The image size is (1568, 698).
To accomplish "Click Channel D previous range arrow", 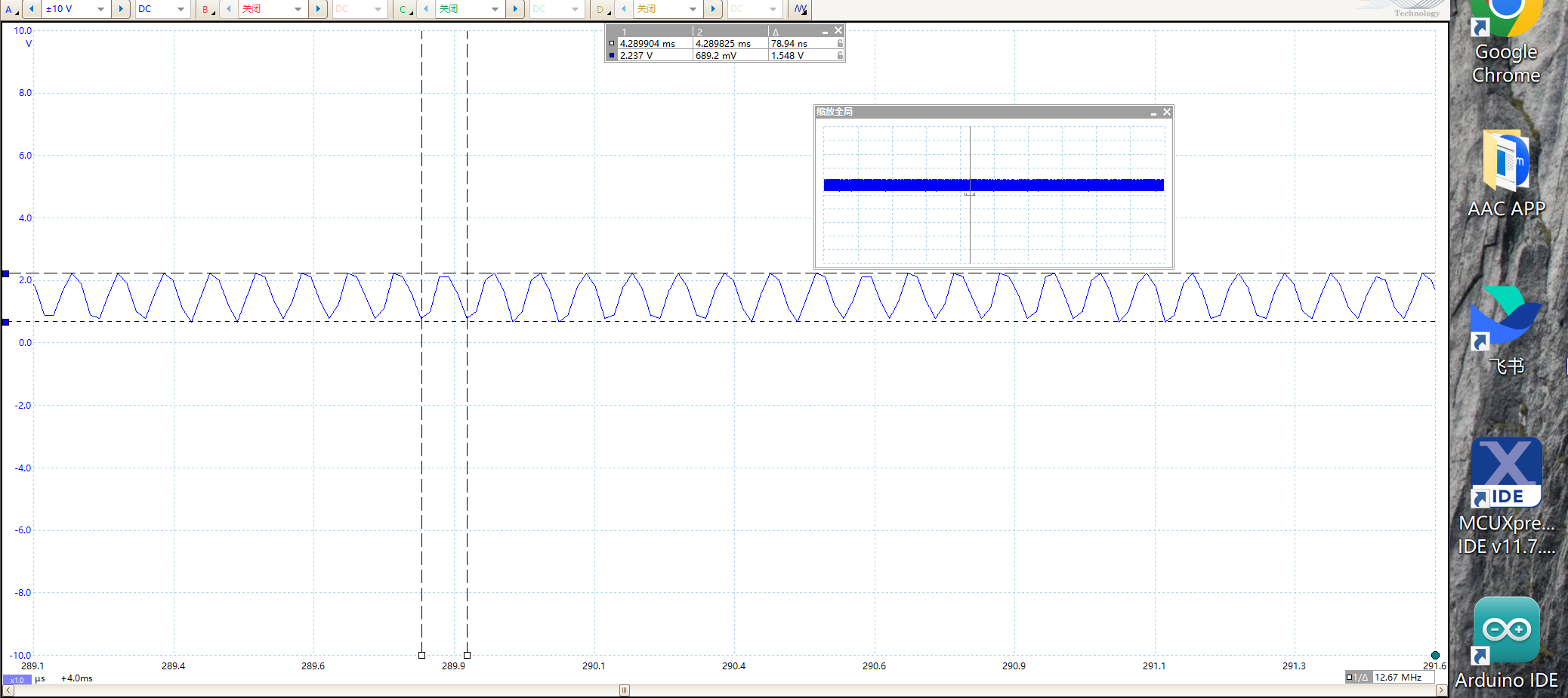I will coord(623,9).
